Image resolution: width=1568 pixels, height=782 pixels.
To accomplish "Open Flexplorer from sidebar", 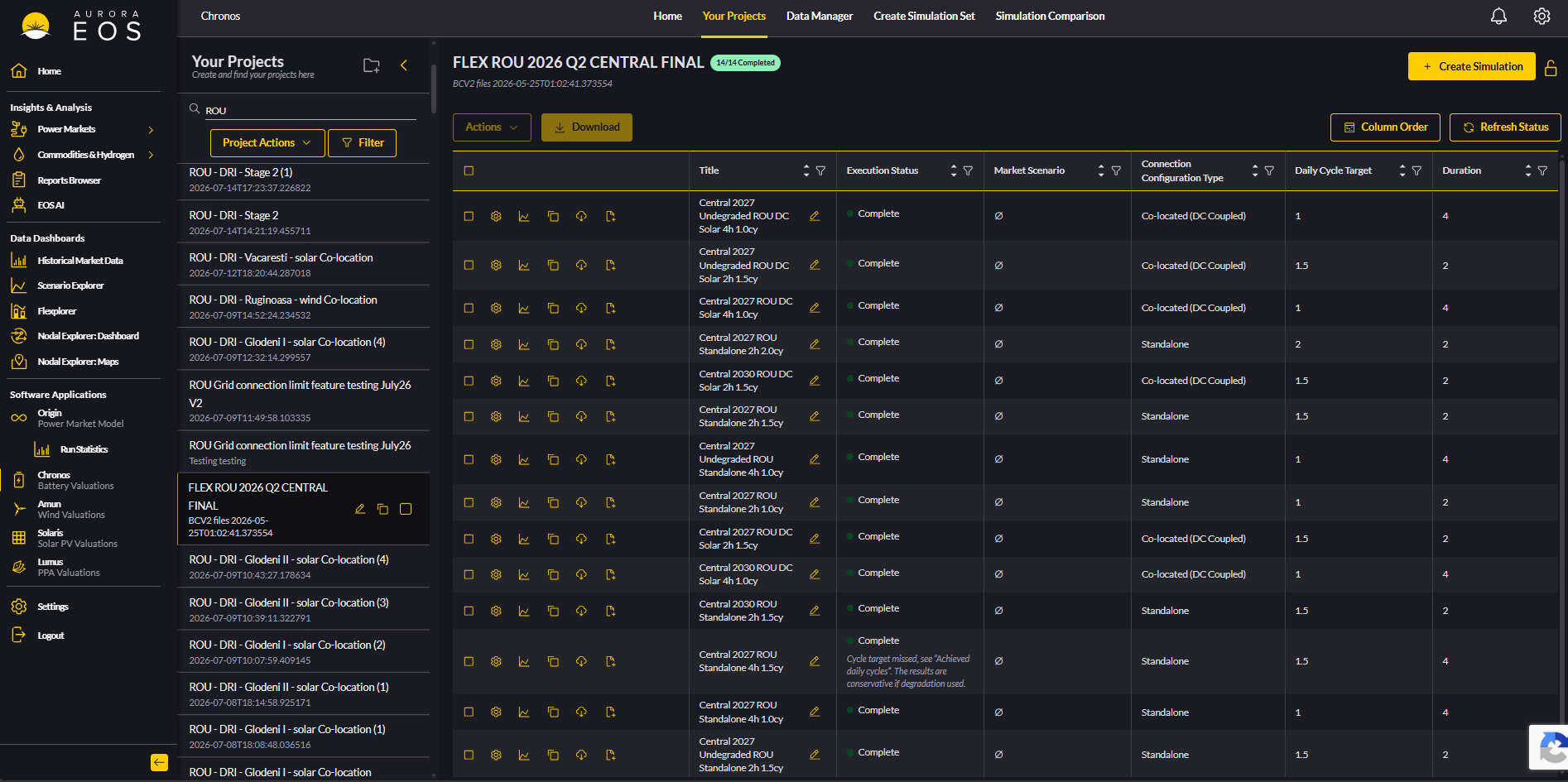I will point(56,311).
